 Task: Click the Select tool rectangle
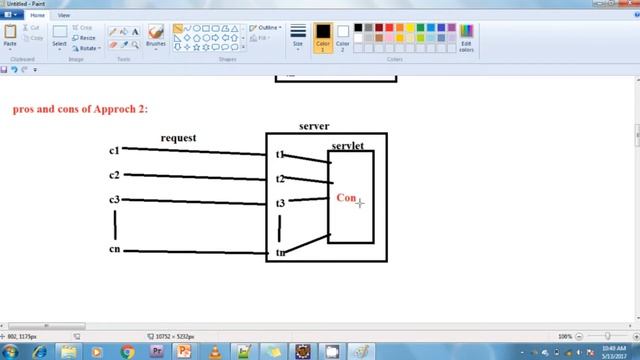coord(60,32)
